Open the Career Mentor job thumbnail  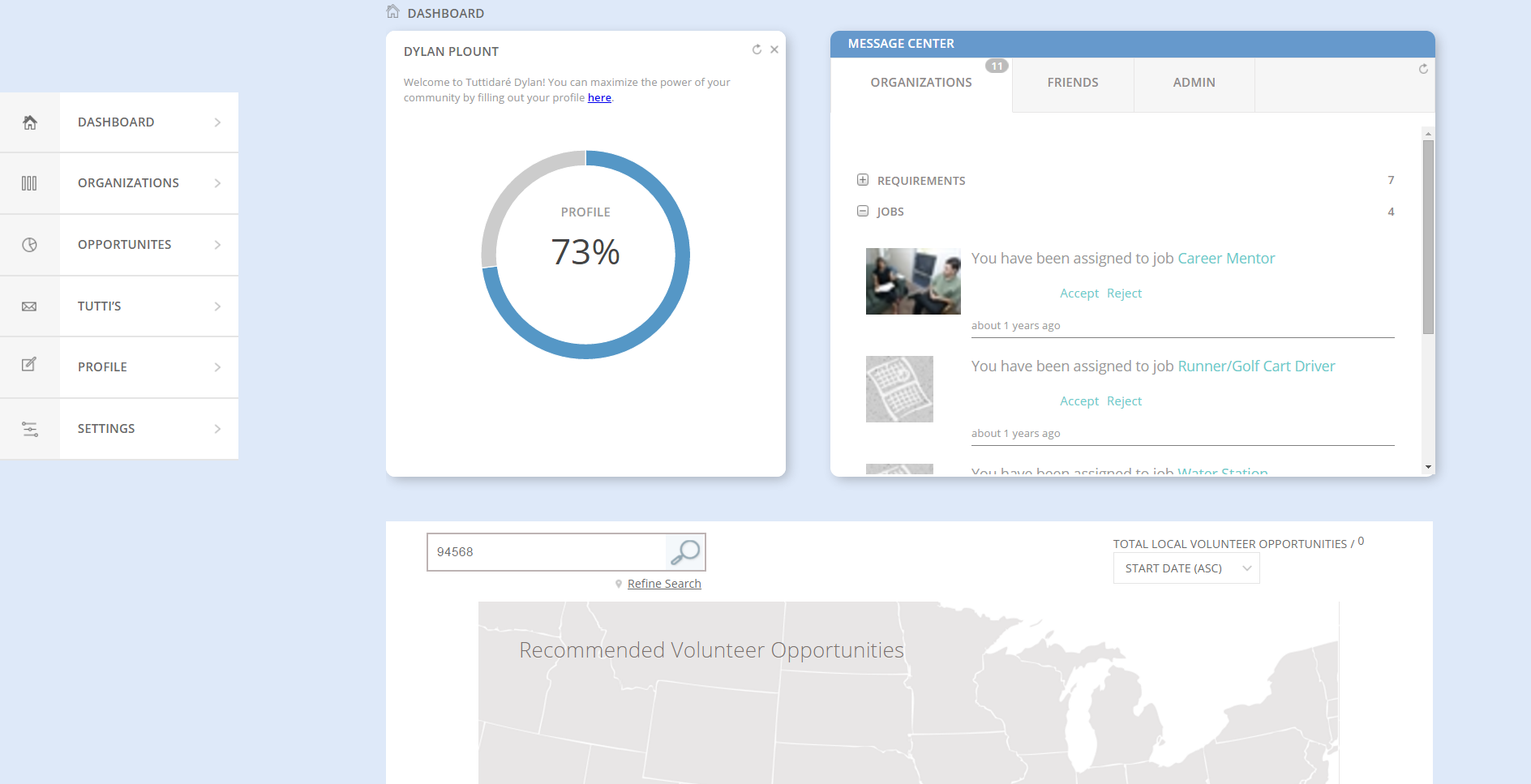(x=913, y=281)
